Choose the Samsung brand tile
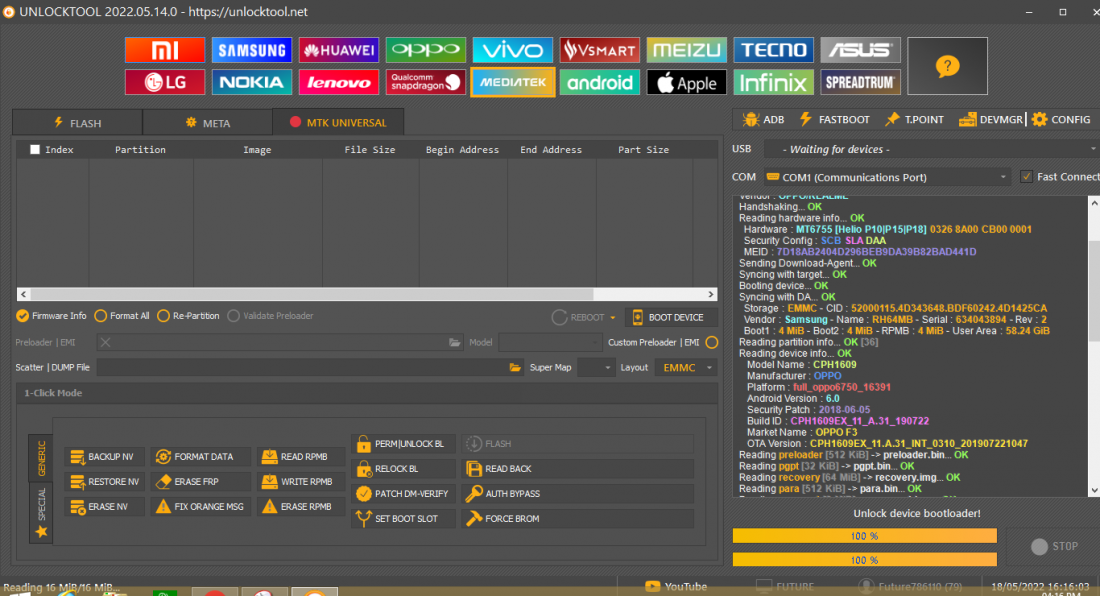1100x596 pixels. (252, 50)
